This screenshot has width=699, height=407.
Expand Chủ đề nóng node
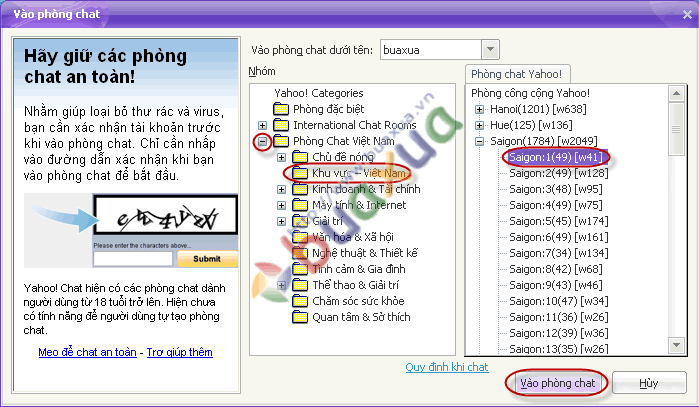[281, 157]
